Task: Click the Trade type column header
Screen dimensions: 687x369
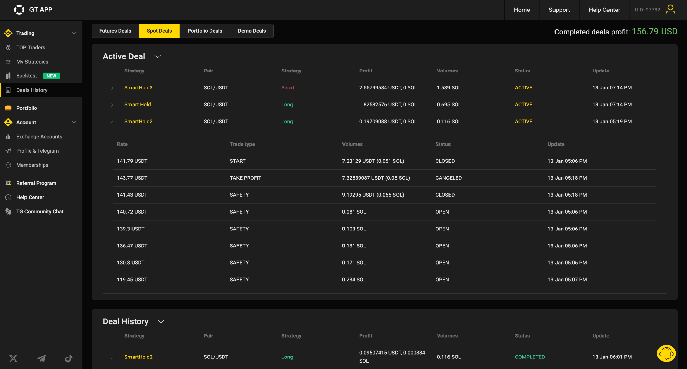Action: click(242, 144)
